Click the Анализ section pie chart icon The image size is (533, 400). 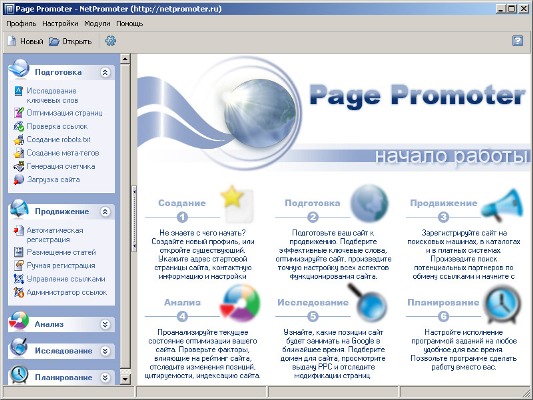19,320
